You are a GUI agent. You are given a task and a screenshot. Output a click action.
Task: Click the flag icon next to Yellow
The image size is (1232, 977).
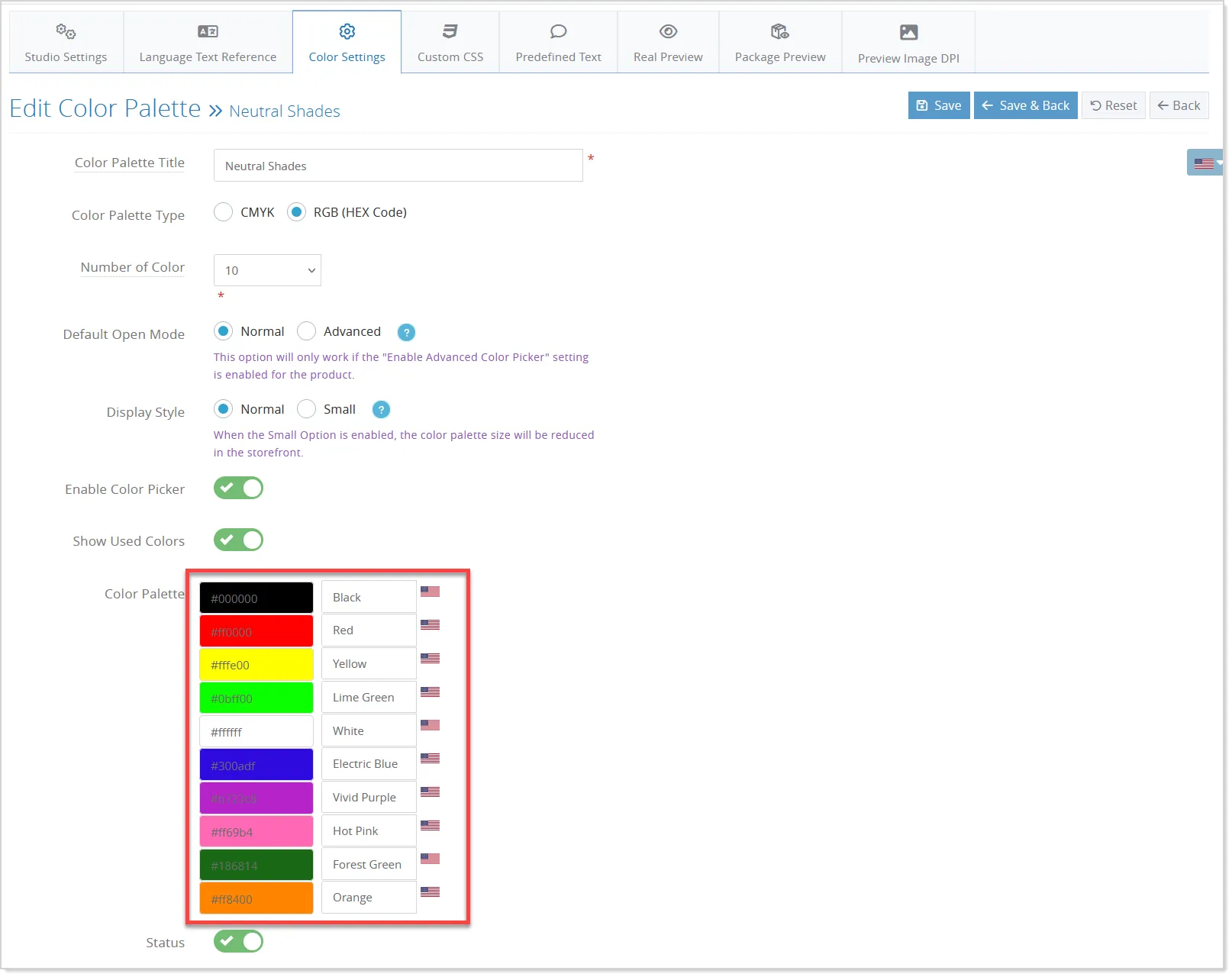click(430, 658)
